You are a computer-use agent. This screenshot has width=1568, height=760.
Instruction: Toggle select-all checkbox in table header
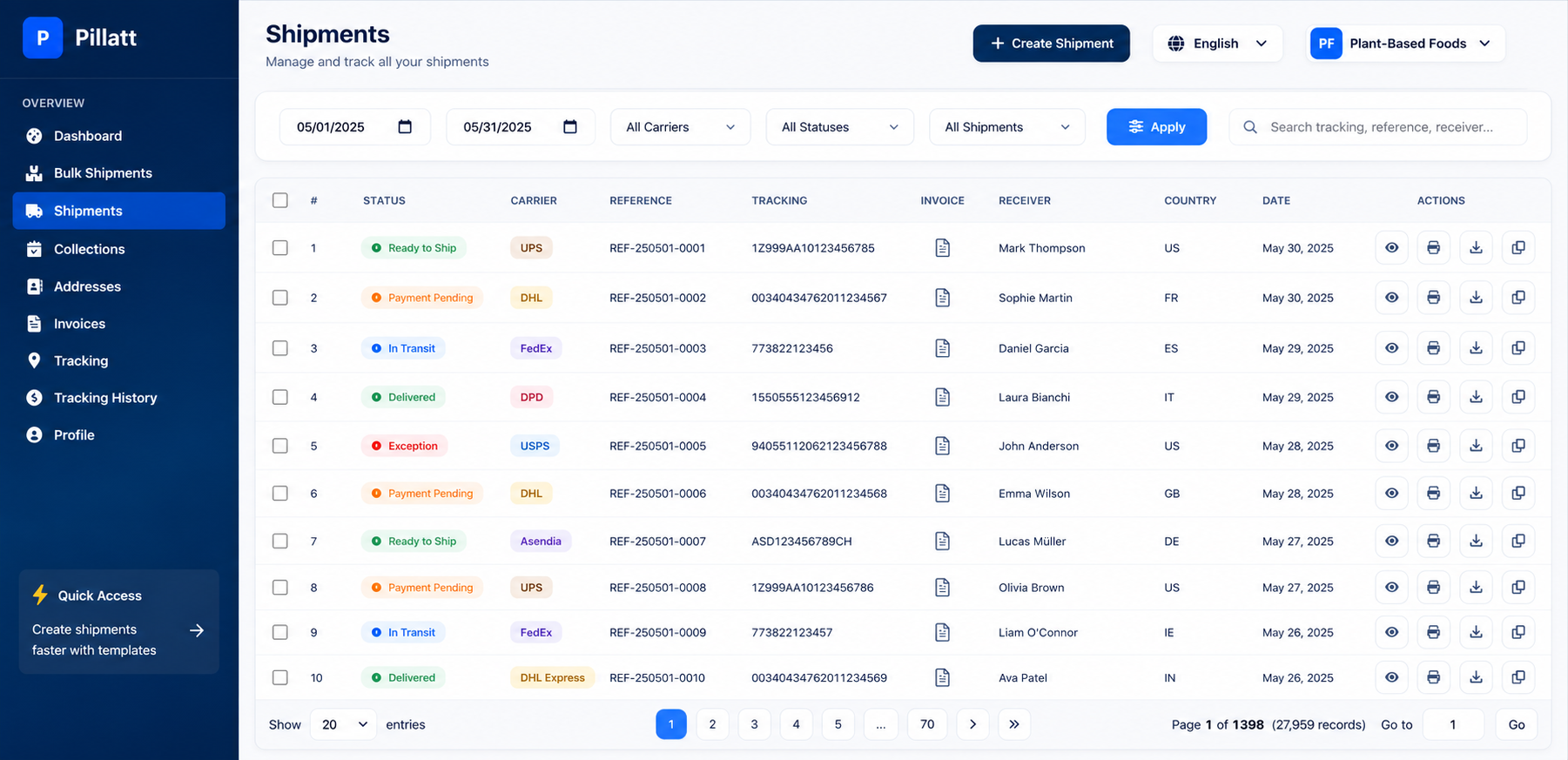[280, 200]
